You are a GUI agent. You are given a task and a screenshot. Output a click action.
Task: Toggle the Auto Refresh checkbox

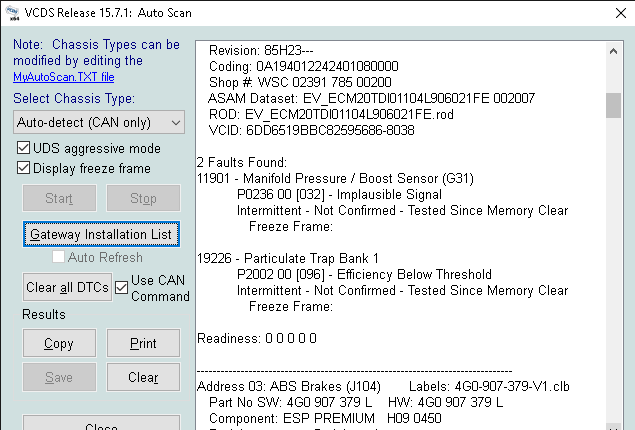58,257
